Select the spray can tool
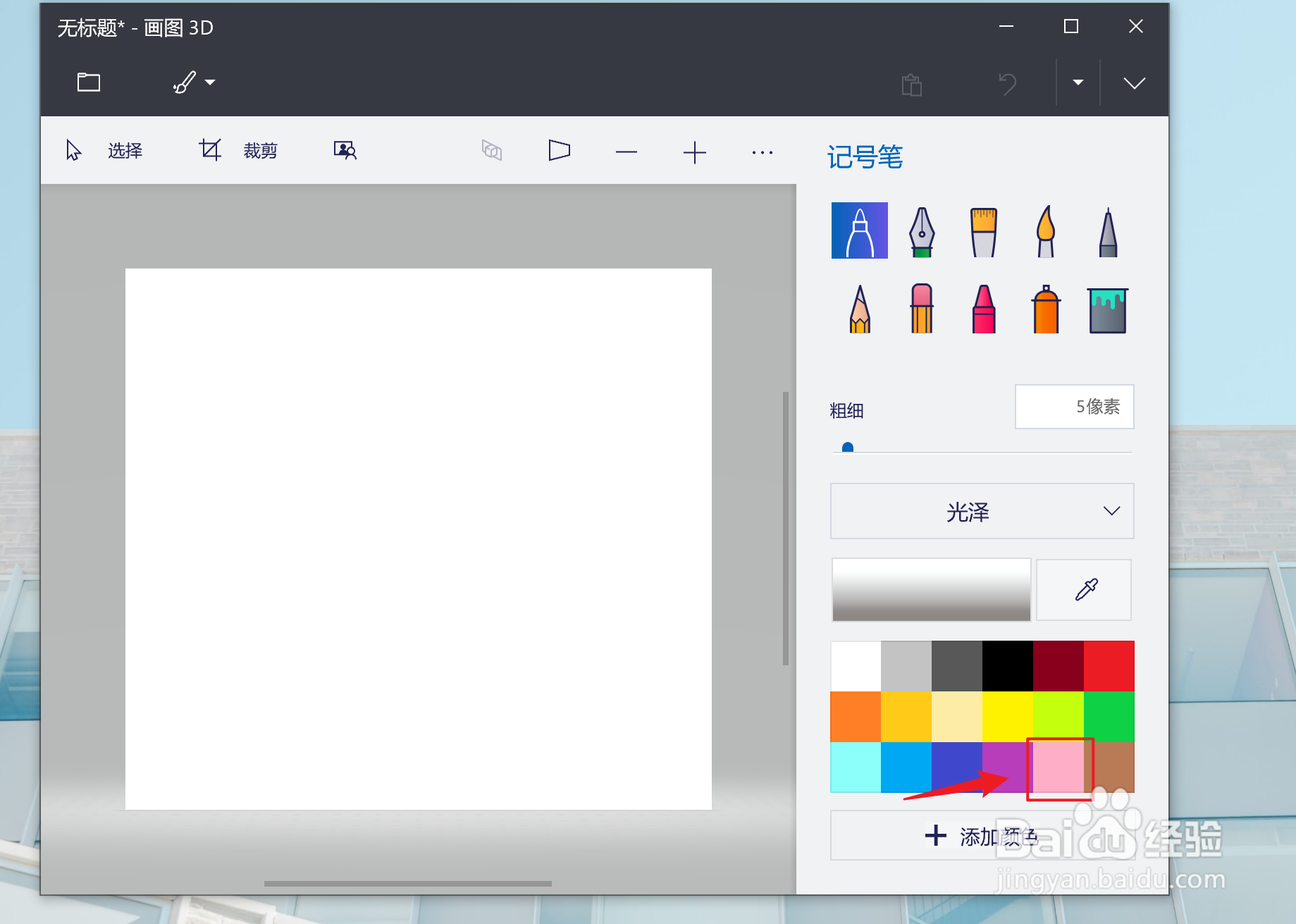The height and width of the screenshot is (924, 1296). tap(1044, 308)
